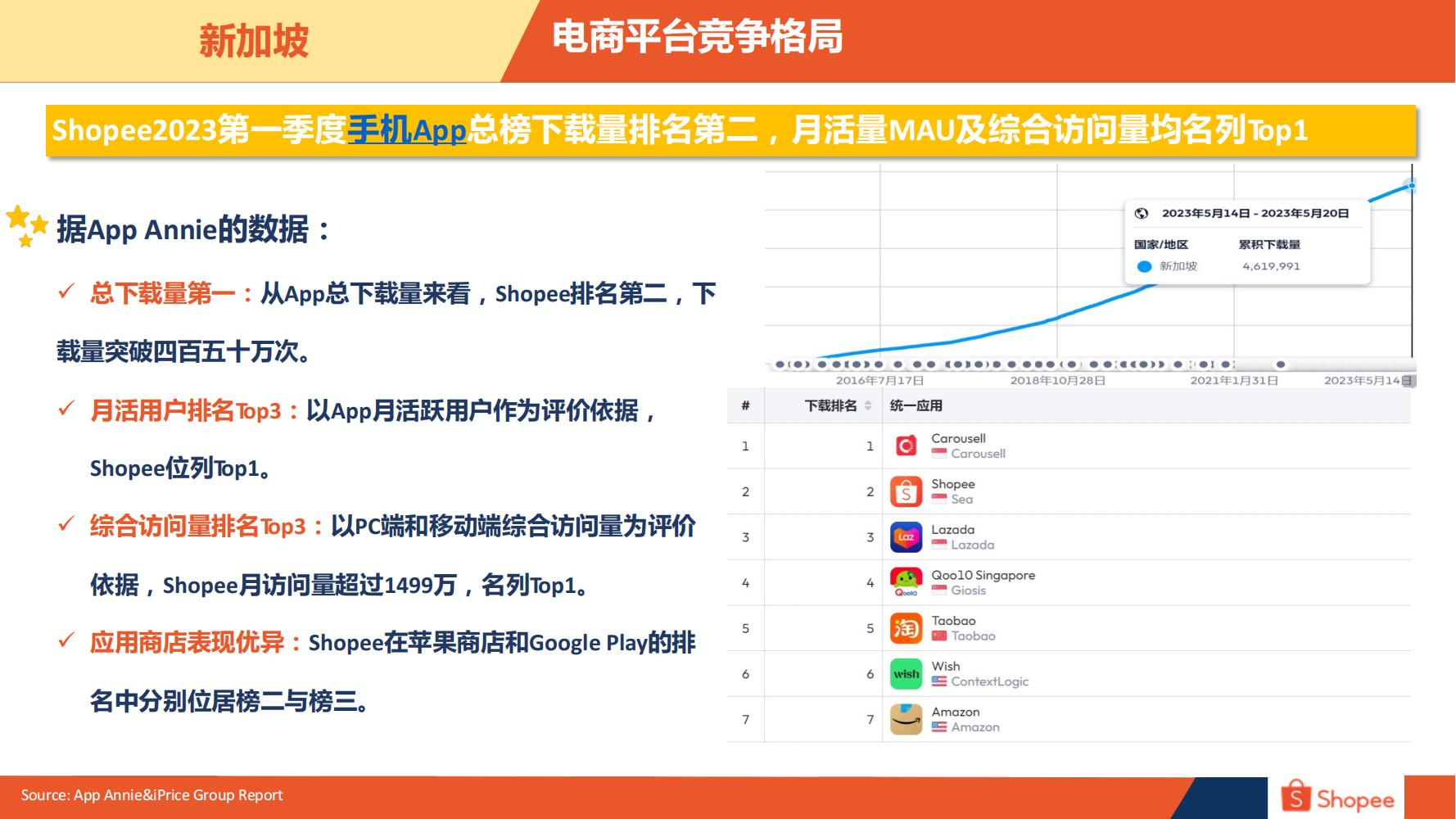The width and height of the screenshot is (1456, 819).
Task: Click the chart endpoint marker at top right
Action: (1411, 185)
